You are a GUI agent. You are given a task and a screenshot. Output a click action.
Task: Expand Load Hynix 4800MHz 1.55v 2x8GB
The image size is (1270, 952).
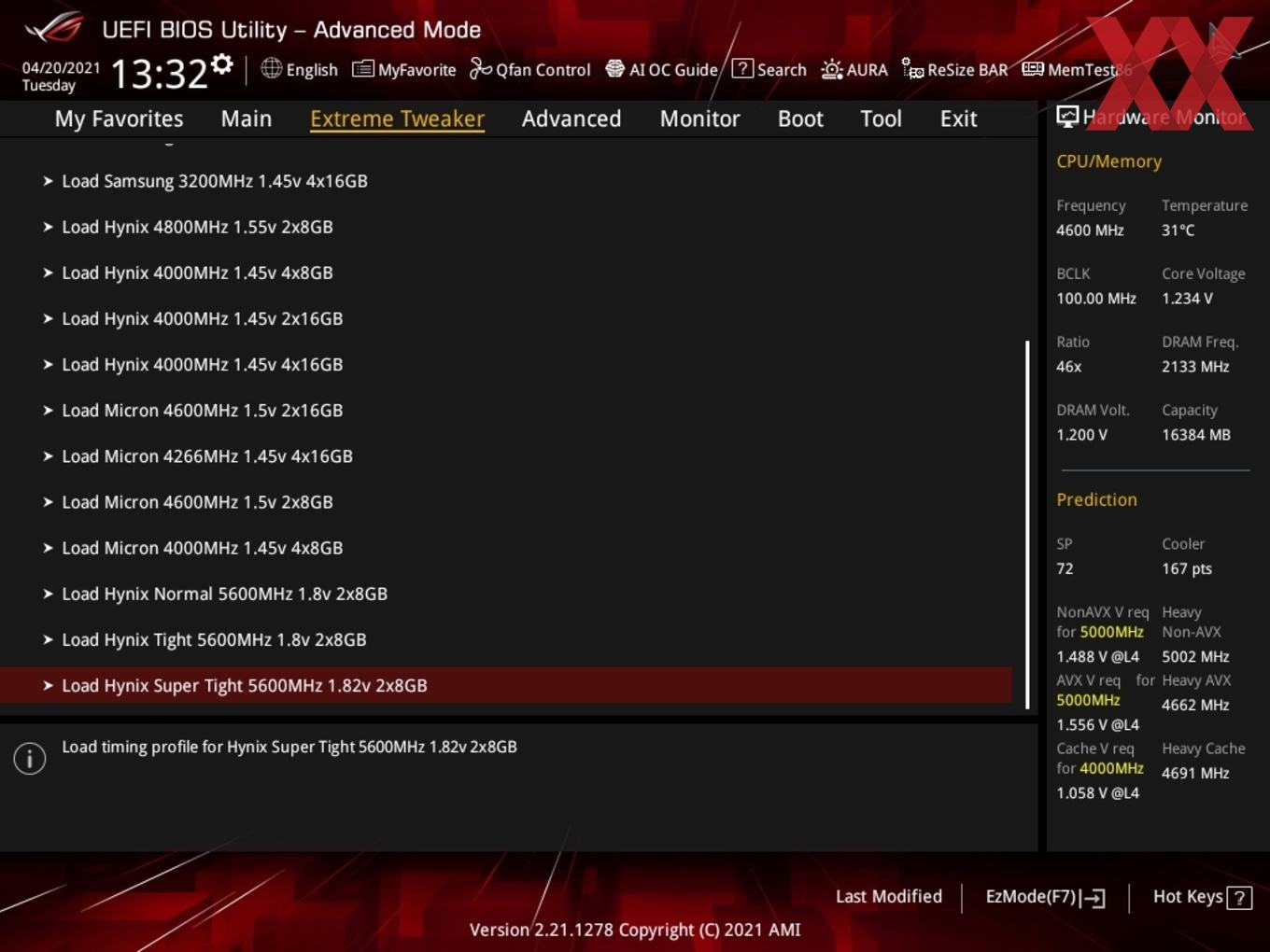click(x=505, y=227)
